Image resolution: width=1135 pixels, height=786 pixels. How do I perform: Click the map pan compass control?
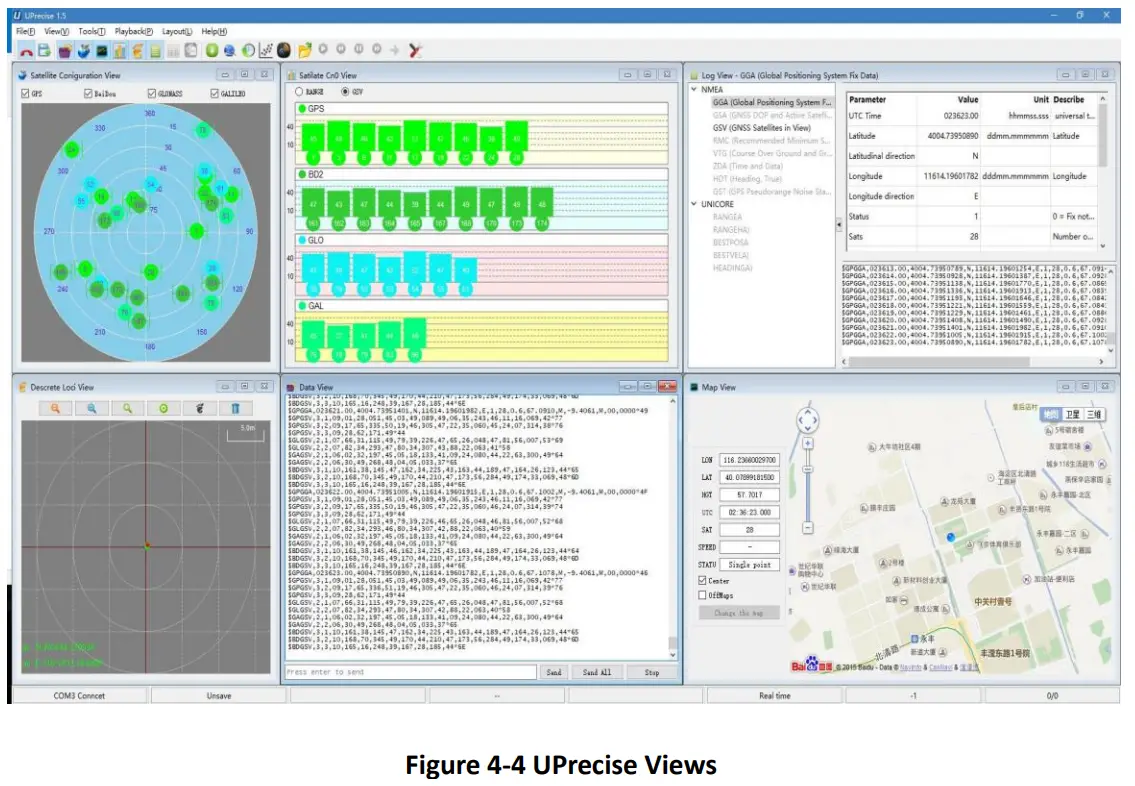point(807,420)
